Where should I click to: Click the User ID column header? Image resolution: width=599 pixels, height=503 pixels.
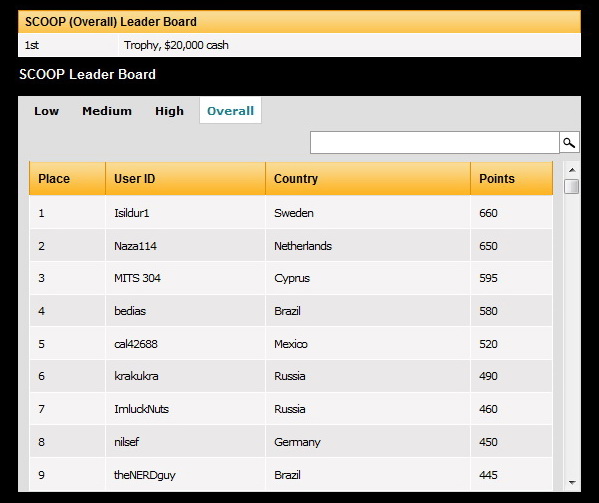coord(186,178)
